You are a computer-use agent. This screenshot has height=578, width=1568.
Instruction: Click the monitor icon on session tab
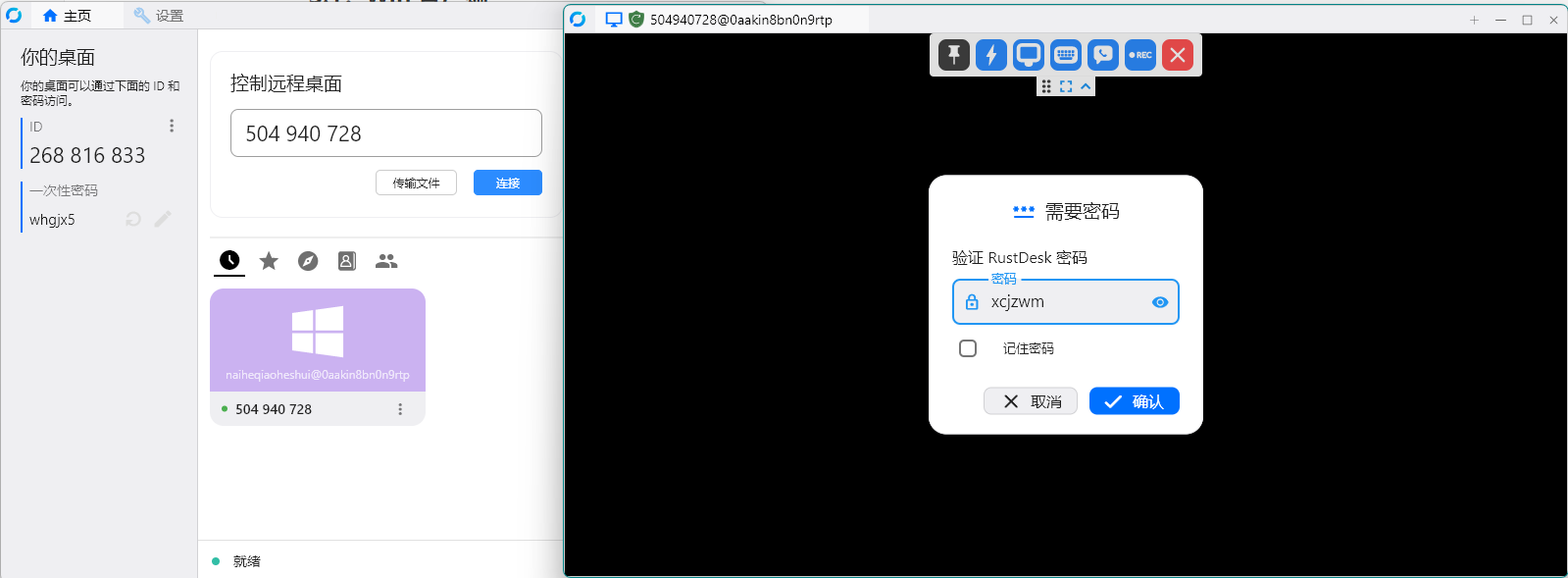point(614,19)
